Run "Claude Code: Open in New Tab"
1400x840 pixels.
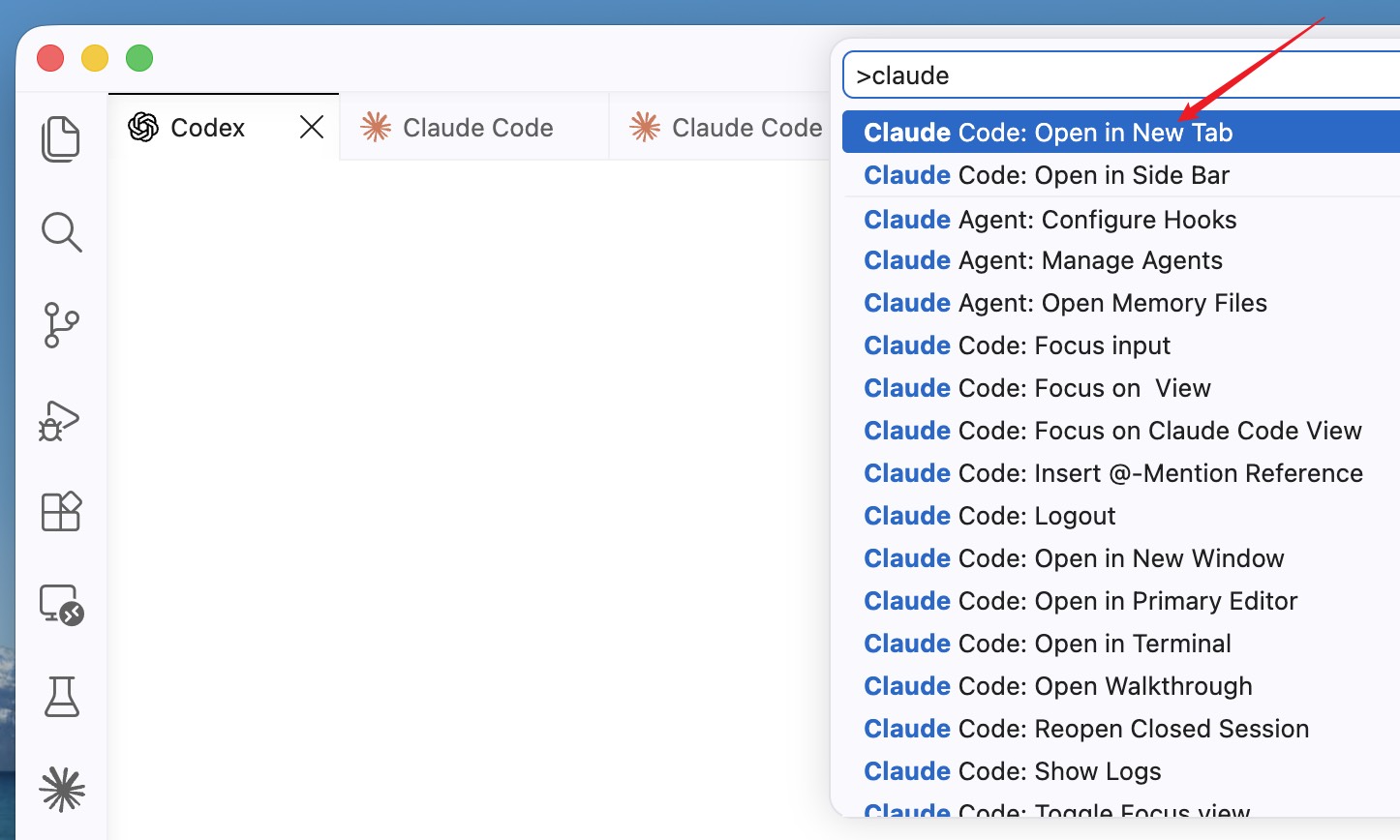(x=1121, y=133)
